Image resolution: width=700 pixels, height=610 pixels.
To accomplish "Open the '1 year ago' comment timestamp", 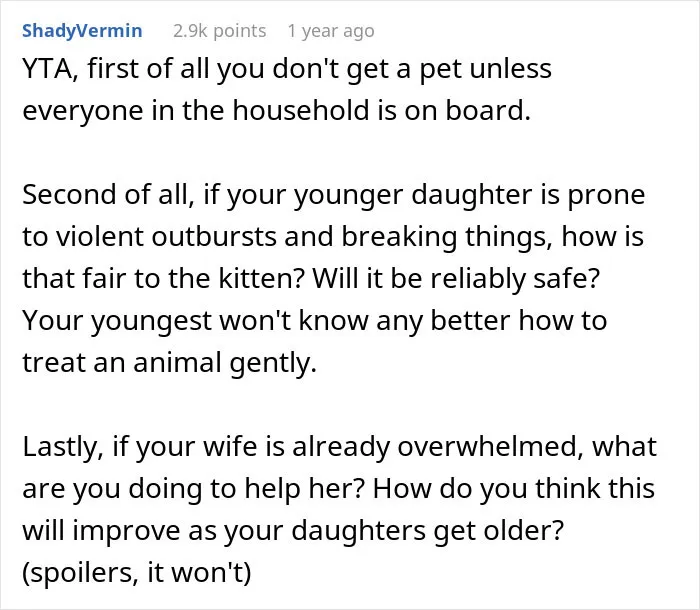I will [x=331, y=31].
